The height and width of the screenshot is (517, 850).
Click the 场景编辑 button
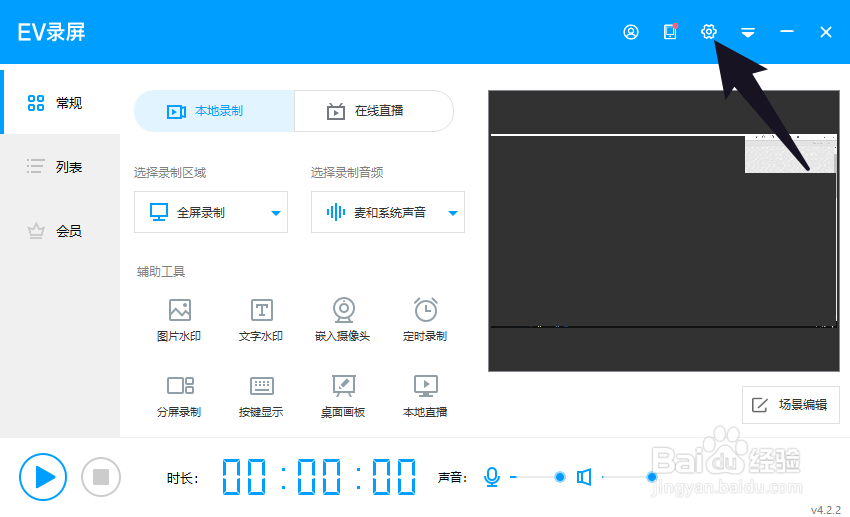[x=790, y=405]
